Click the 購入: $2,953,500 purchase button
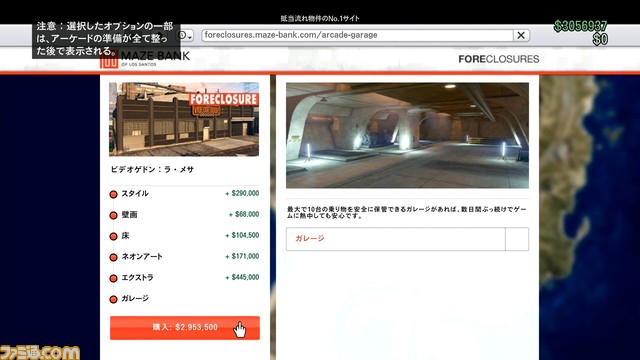This screenshot has height=360, width=640. pos(184,327)
